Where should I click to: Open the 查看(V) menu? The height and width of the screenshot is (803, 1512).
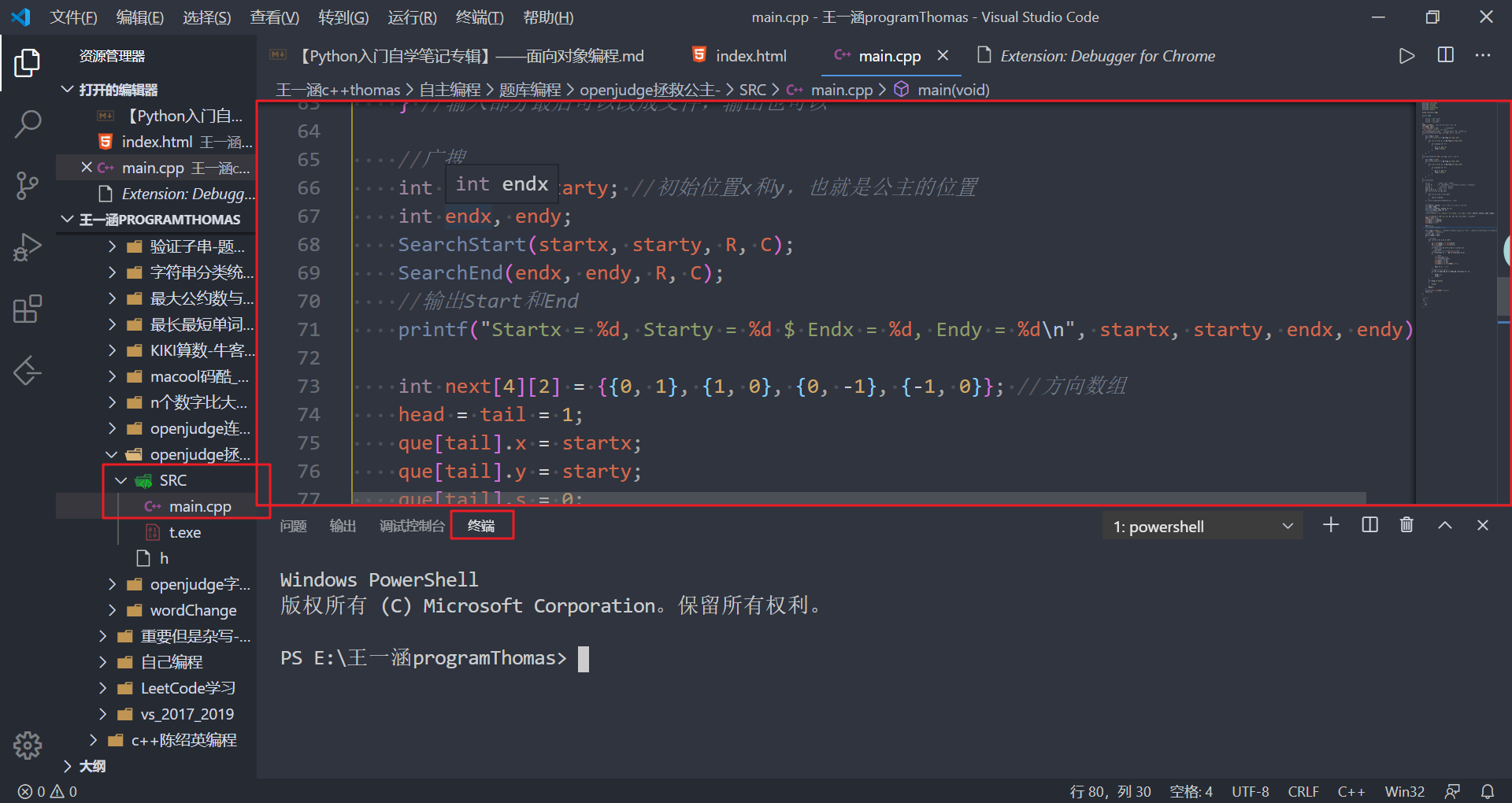pos(274,17)
